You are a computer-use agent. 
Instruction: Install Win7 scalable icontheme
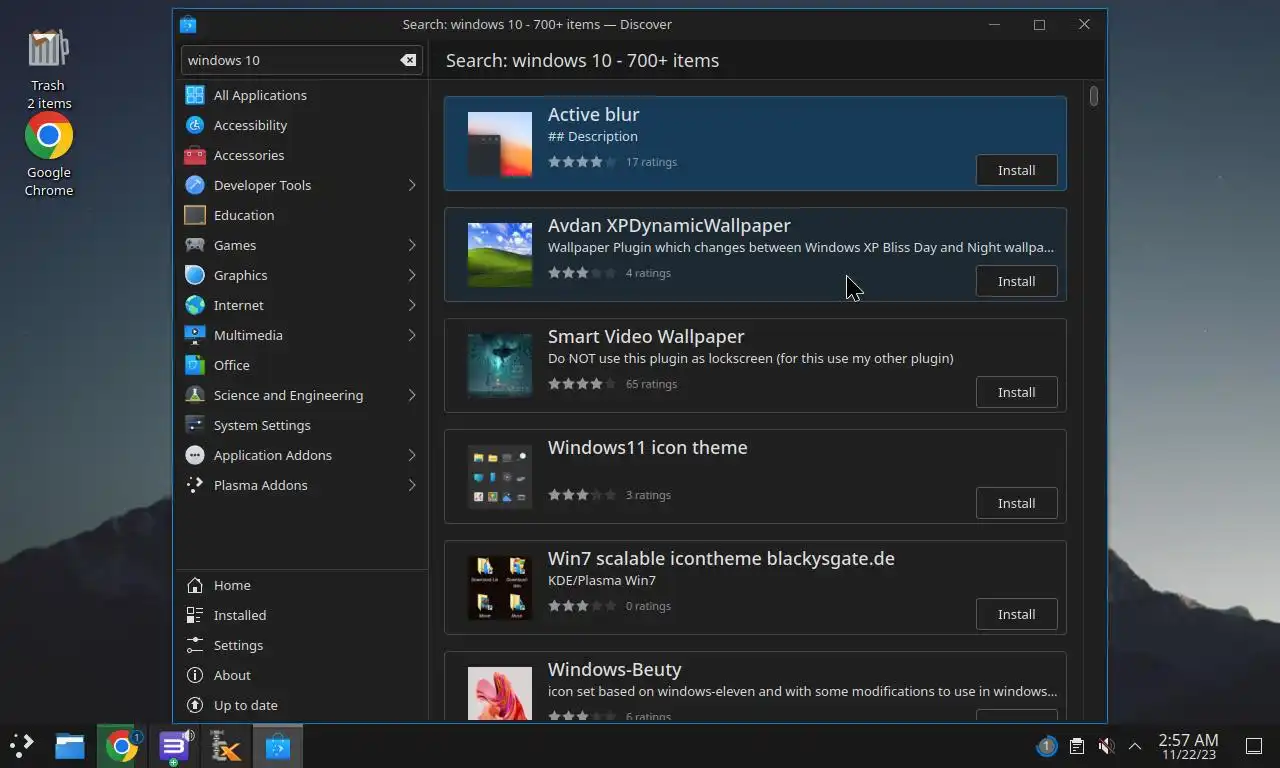1016,614
